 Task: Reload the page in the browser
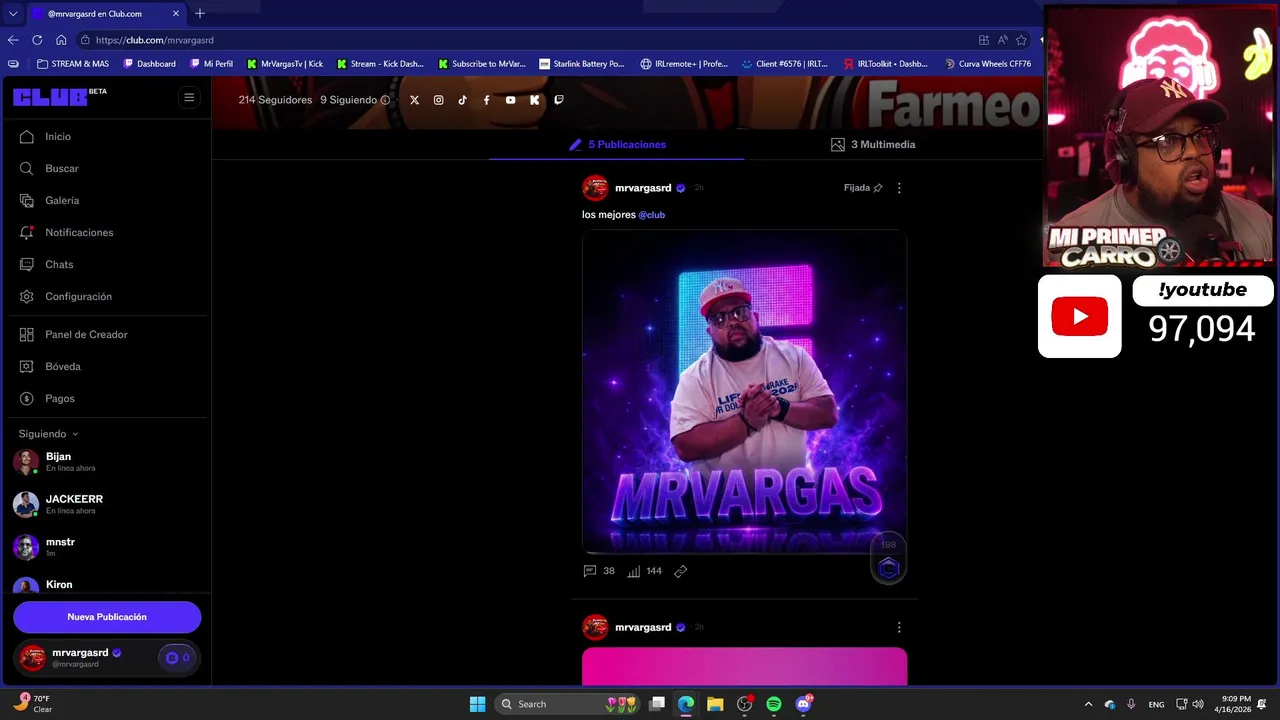(x=37, y=40)
